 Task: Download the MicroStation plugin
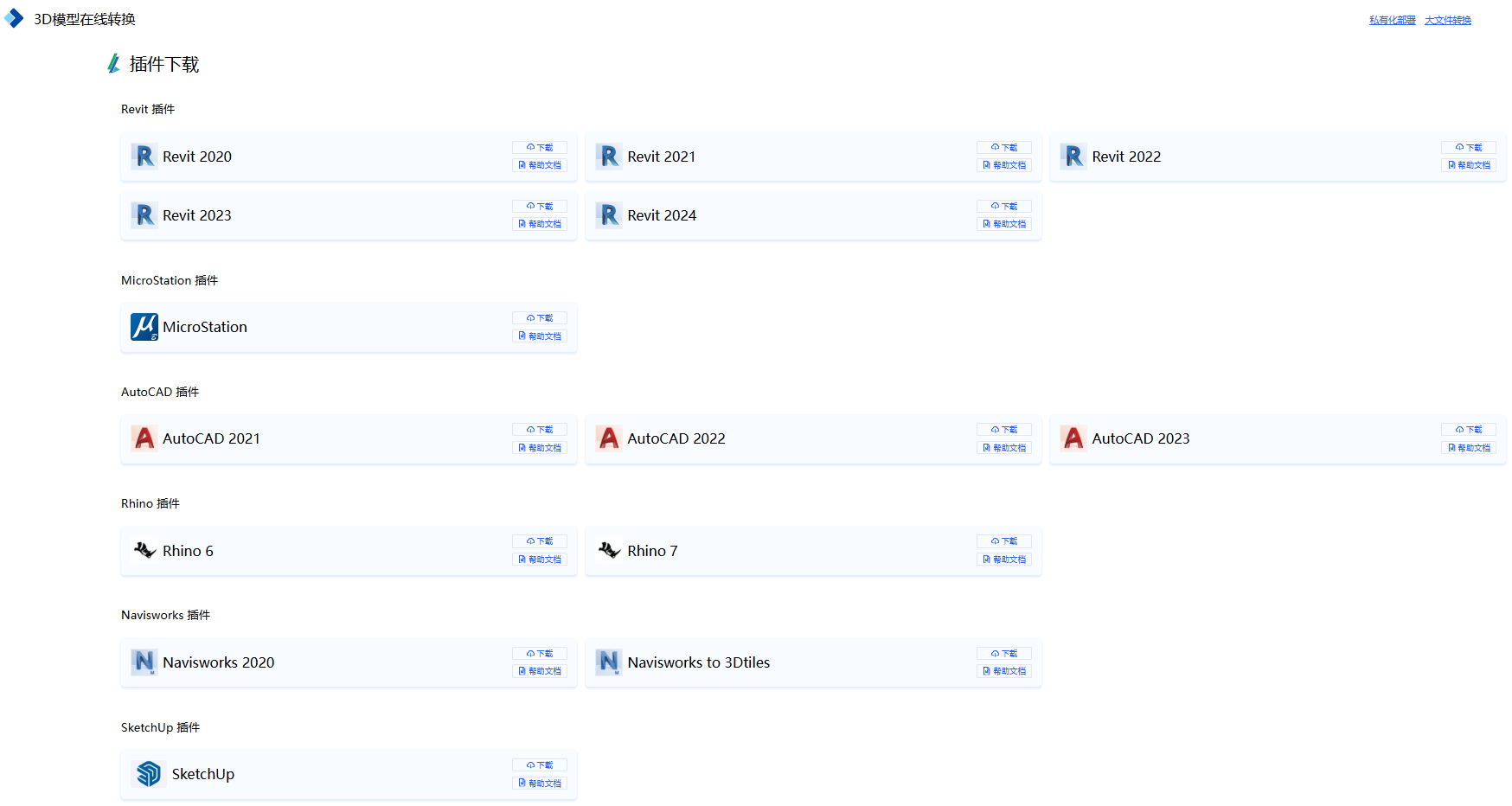pyautogui.click(x=540, y=317)
